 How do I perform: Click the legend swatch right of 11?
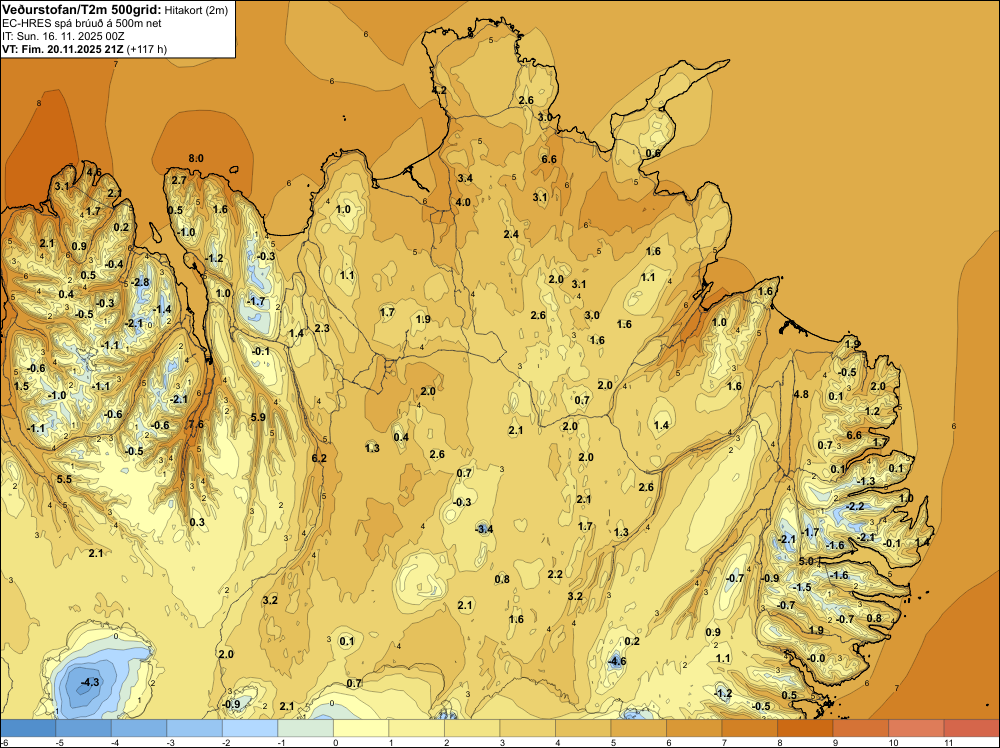click(971, 728)
